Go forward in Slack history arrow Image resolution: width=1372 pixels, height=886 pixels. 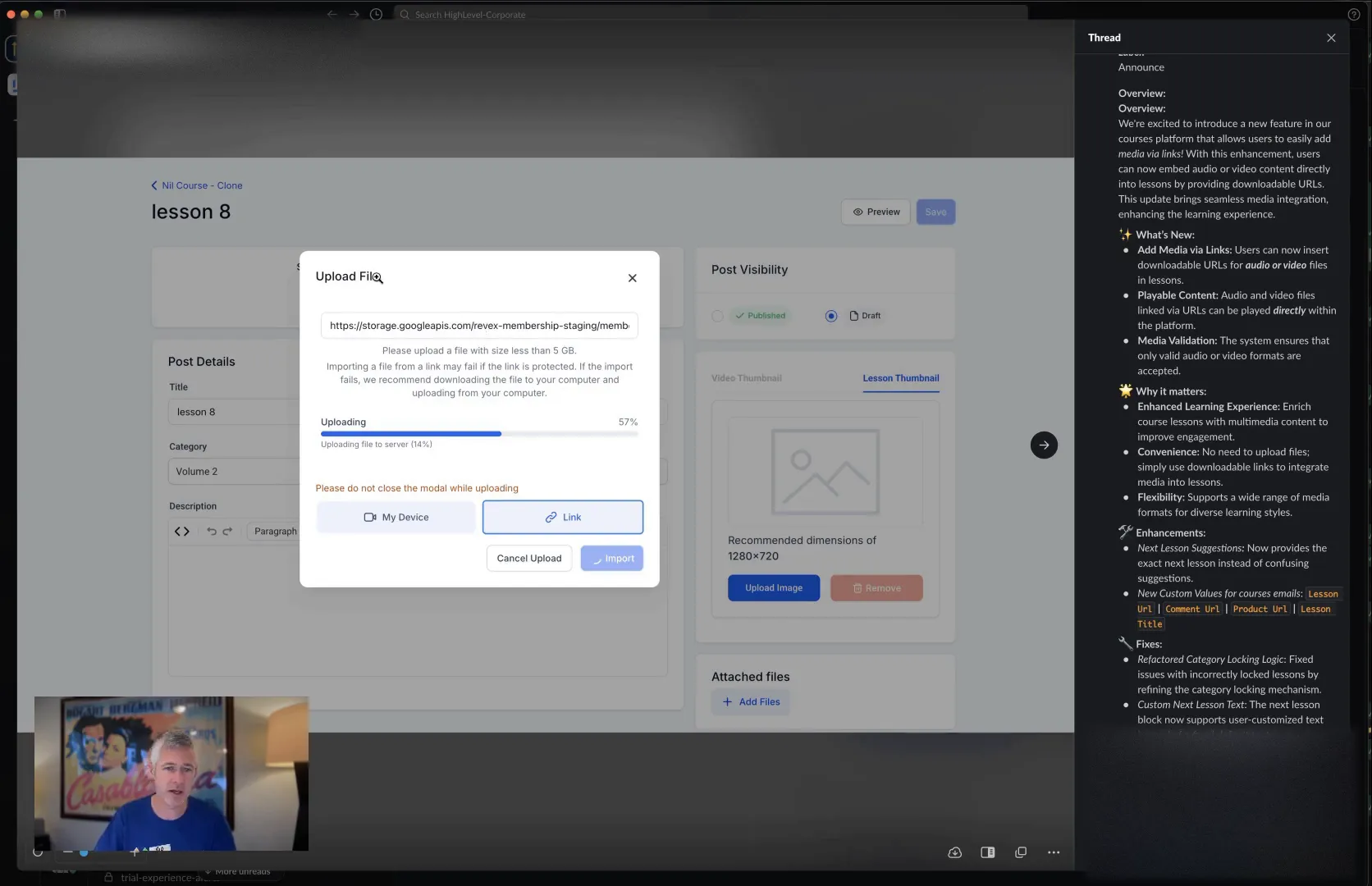coord(354,14)
